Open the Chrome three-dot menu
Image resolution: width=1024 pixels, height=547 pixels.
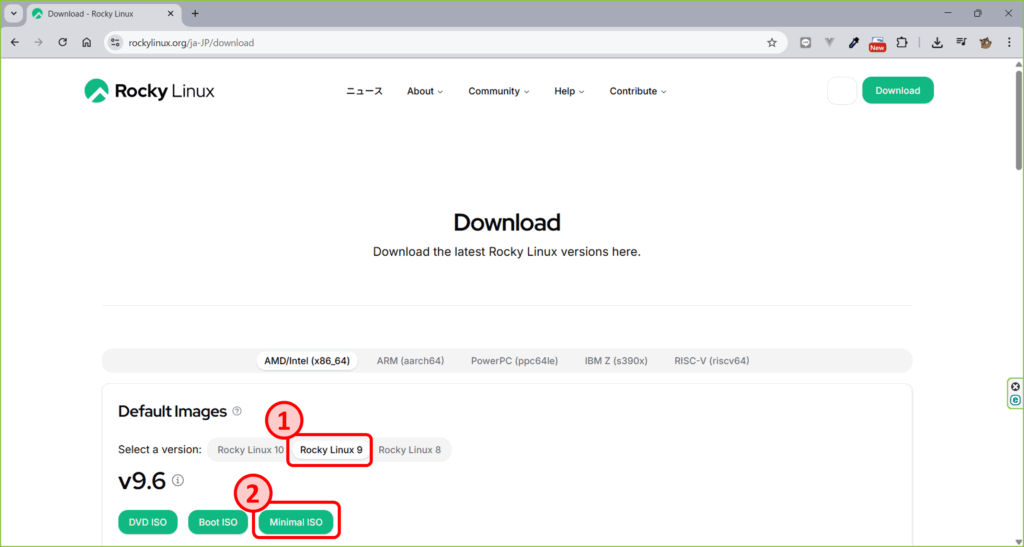coord(1009,42)
